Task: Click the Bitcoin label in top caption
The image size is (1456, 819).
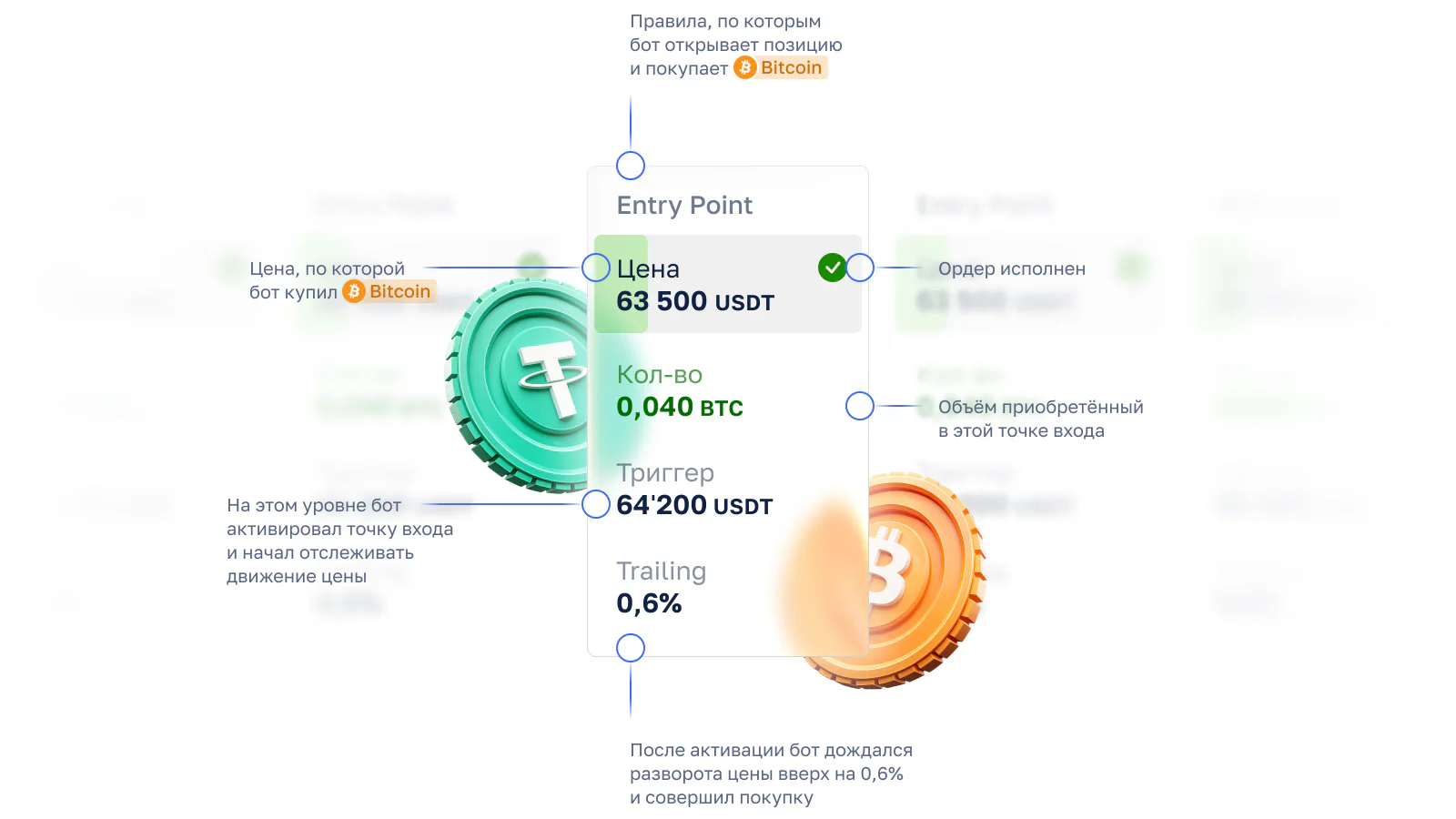Action: click(x=792, y=67)
